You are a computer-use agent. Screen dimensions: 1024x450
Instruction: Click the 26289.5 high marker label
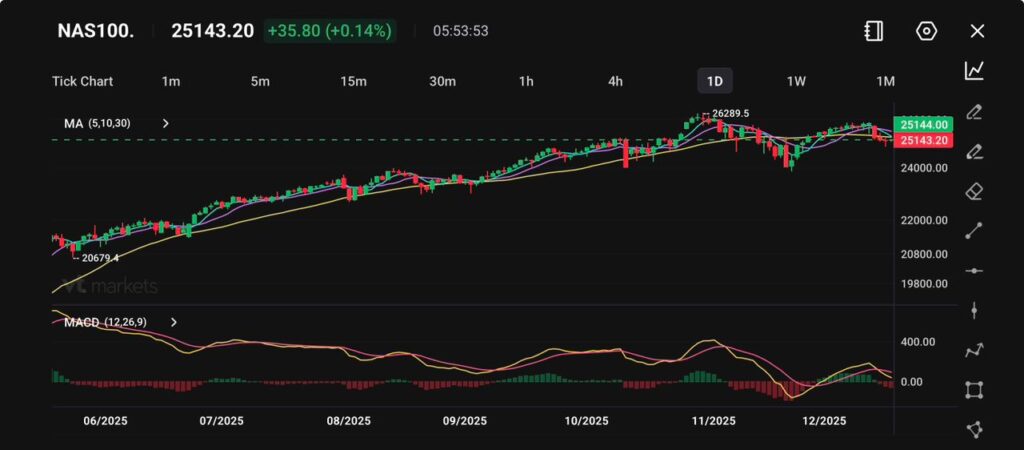click(730, 114)
